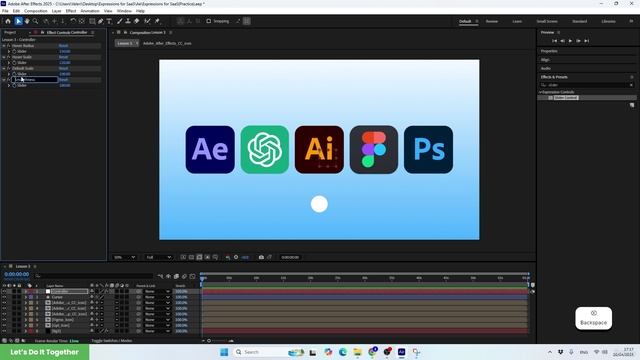
Task: Click the Graph Editor icon in timeline header
Action: point(192,276)
